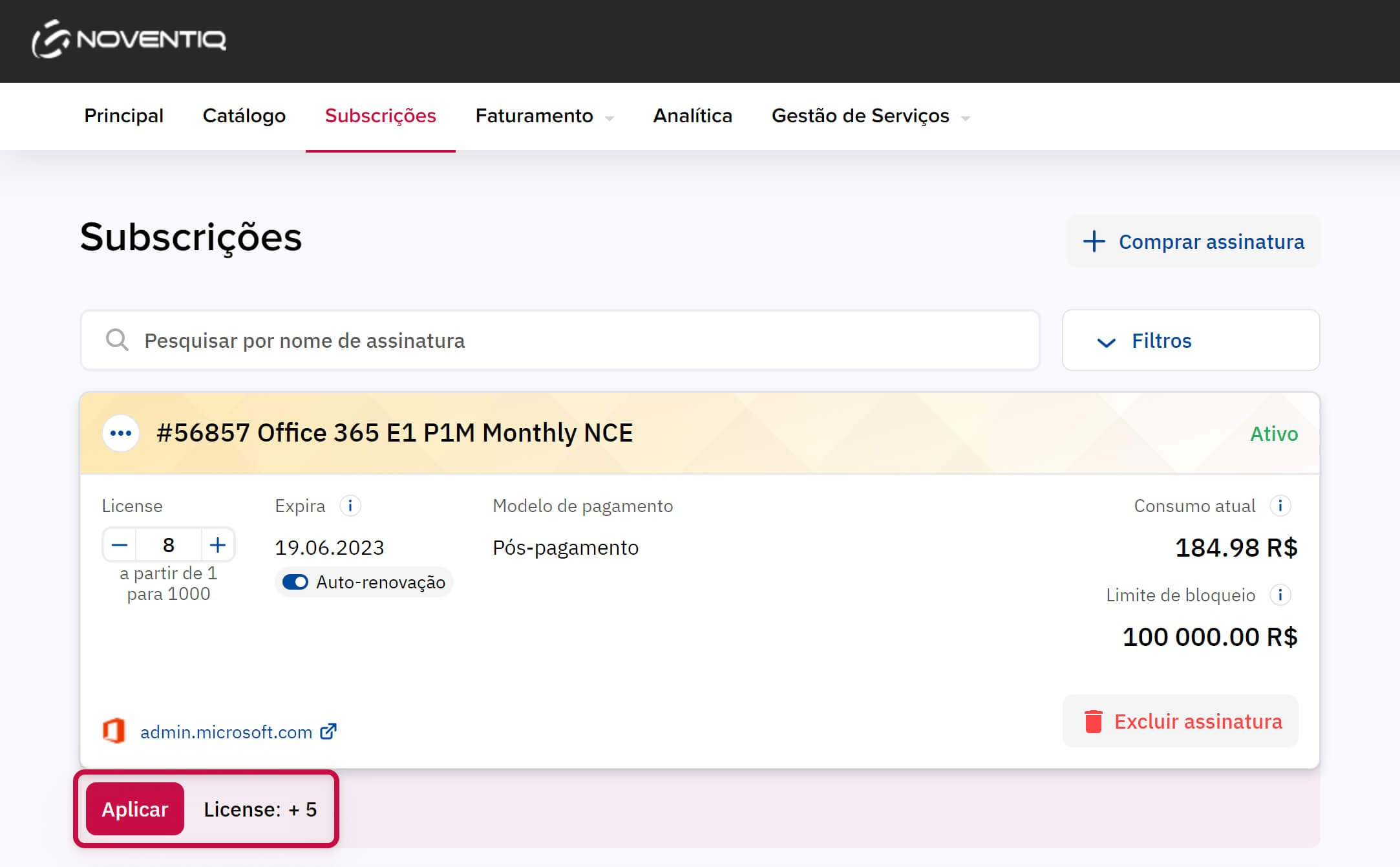This screenshot has width=1400, height=867.
Task: Toggle the Auto-renovação switch
Action: (x=295, y=582)
